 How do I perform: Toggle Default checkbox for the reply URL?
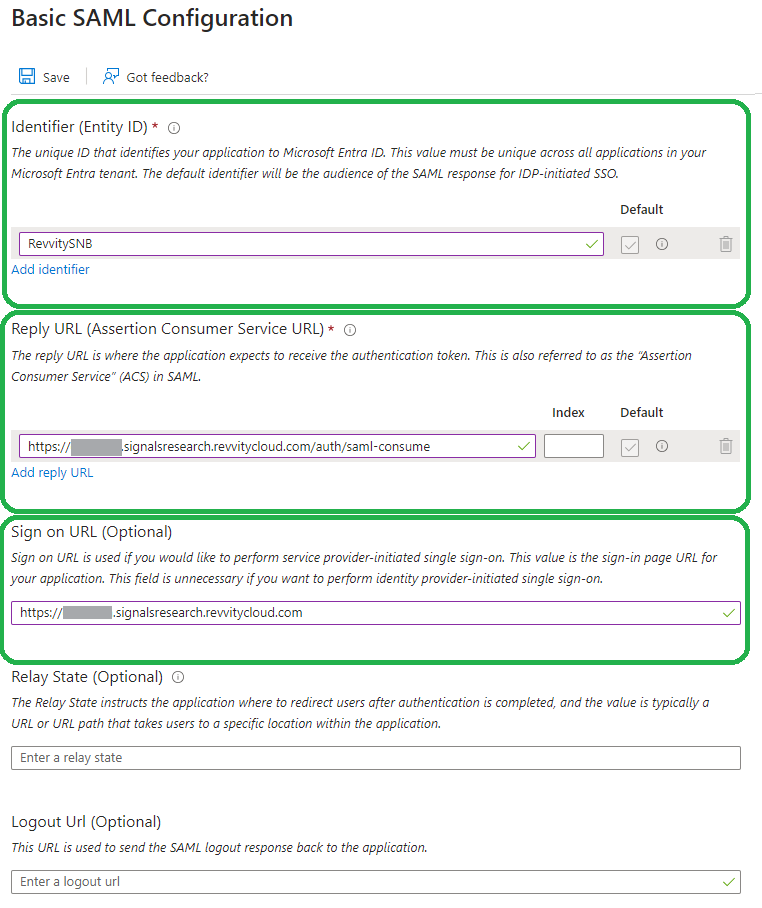[630, 447]
